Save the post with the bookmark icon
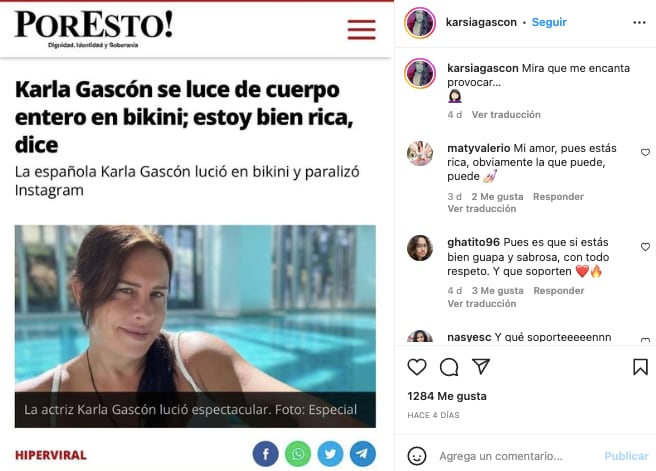 [x=640, y=367]
